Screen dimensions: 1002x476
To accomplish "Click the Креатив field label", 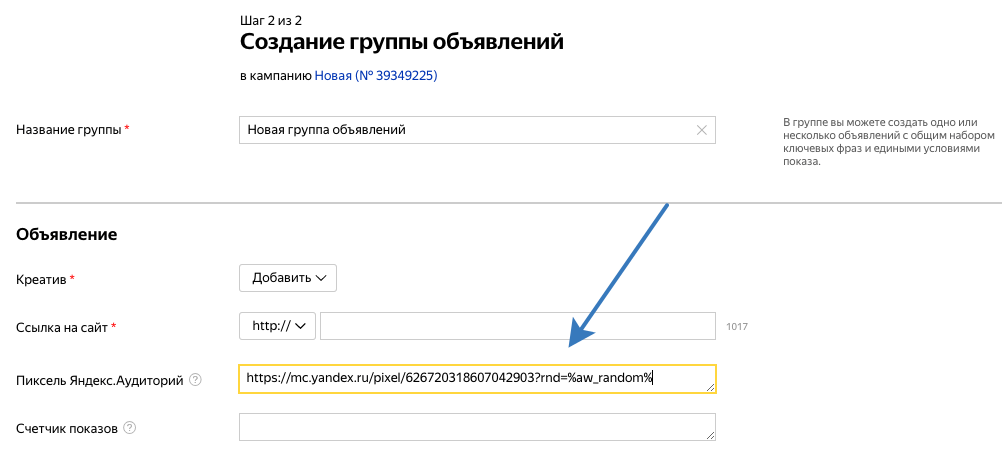I will coord(41,280).
